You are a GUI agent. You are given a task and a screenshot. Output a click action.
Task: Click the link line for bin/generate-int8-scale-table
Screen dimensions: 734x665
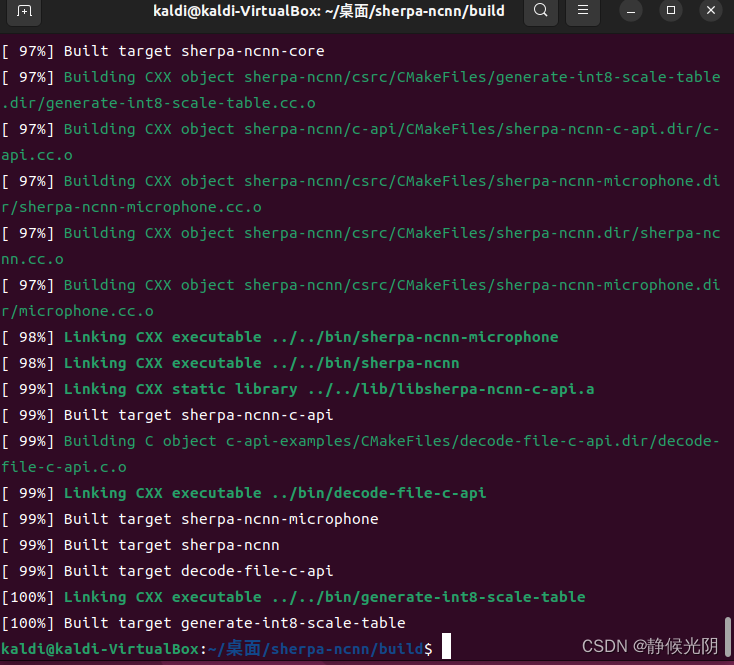tap(293, 597)
